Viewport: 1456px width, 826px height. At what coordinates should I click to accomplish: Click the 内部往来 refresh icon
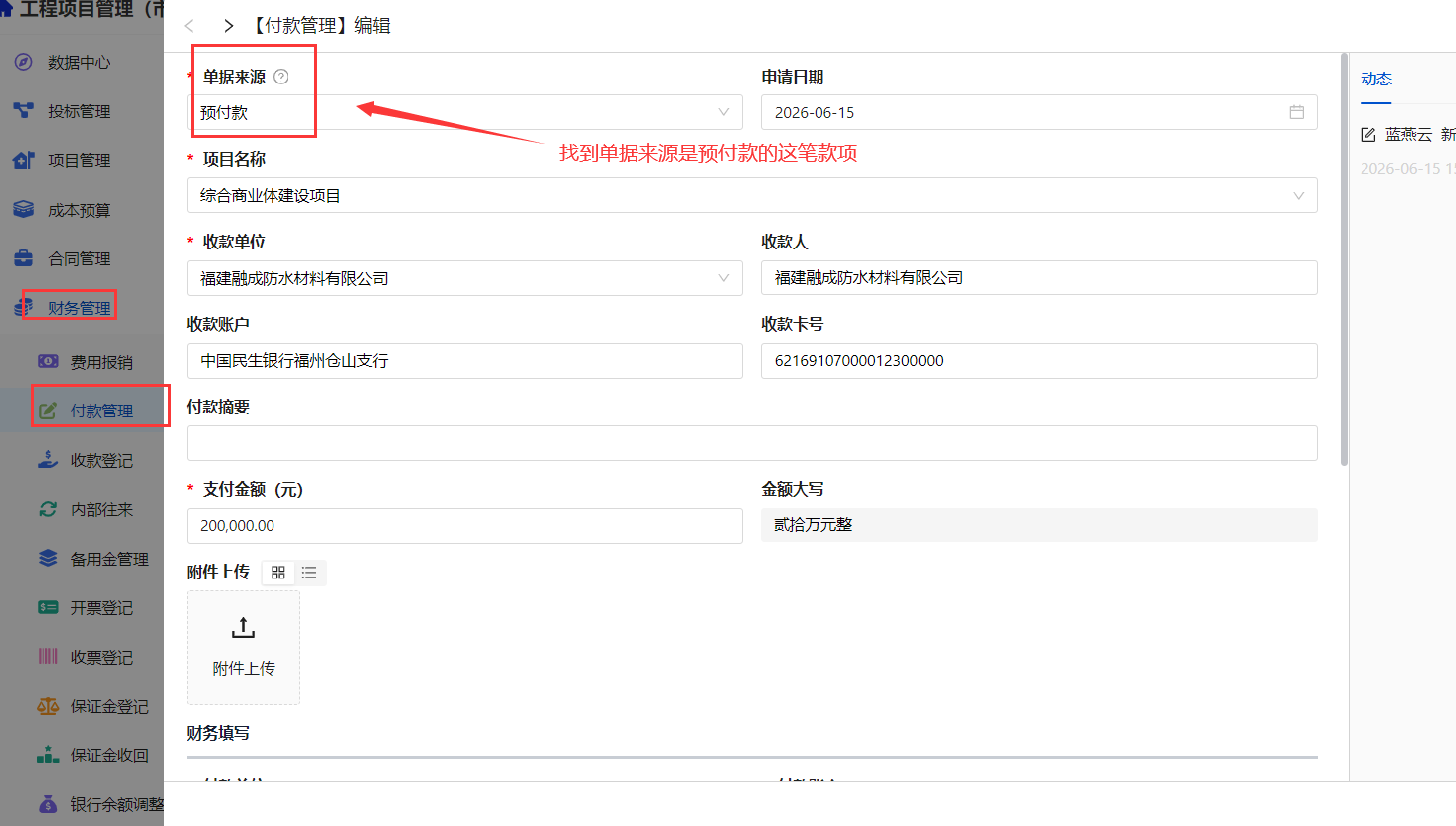click(48, 509)
